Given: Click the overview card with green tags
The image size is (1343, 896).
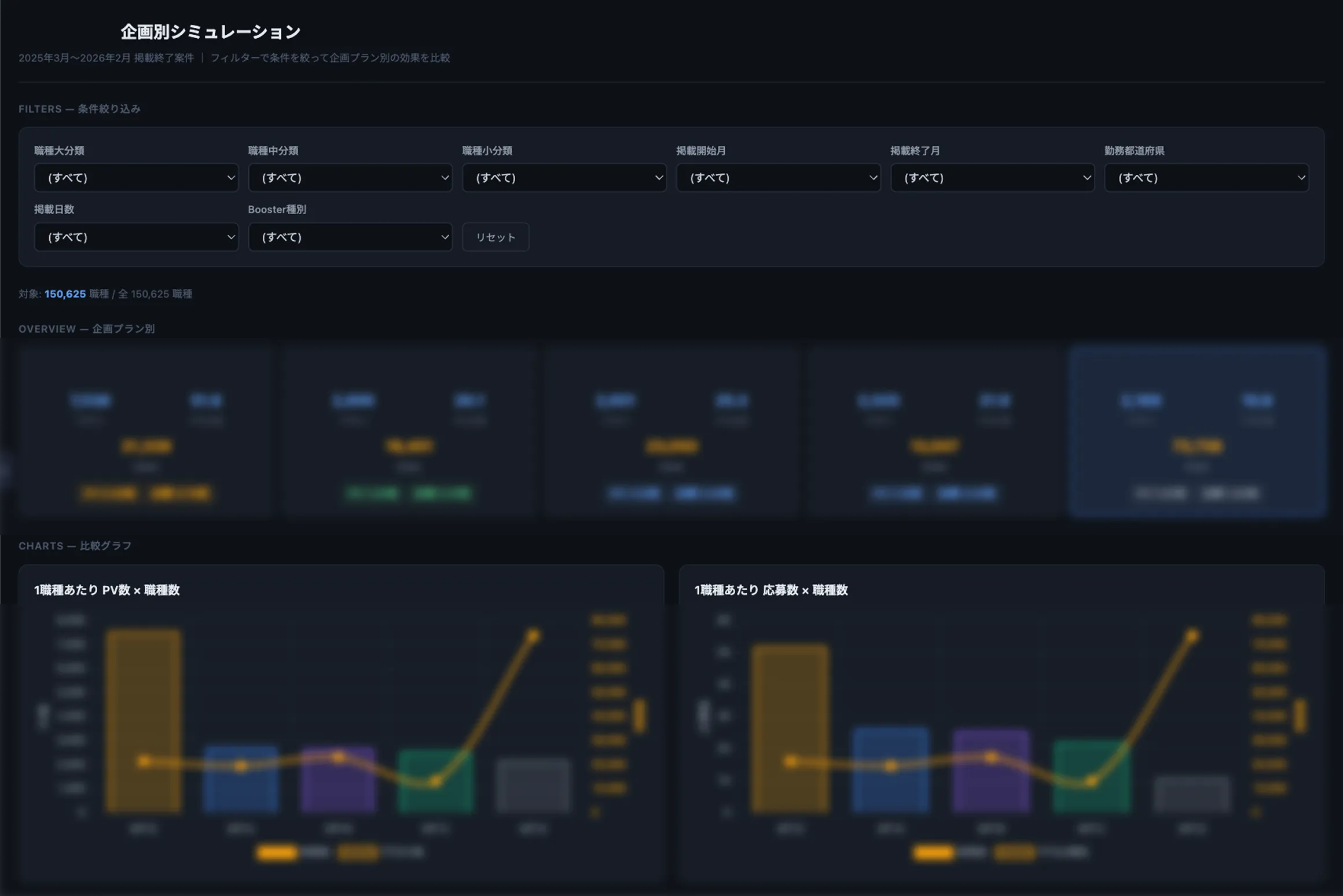Looking at the screenshot, I should (408, 431).
